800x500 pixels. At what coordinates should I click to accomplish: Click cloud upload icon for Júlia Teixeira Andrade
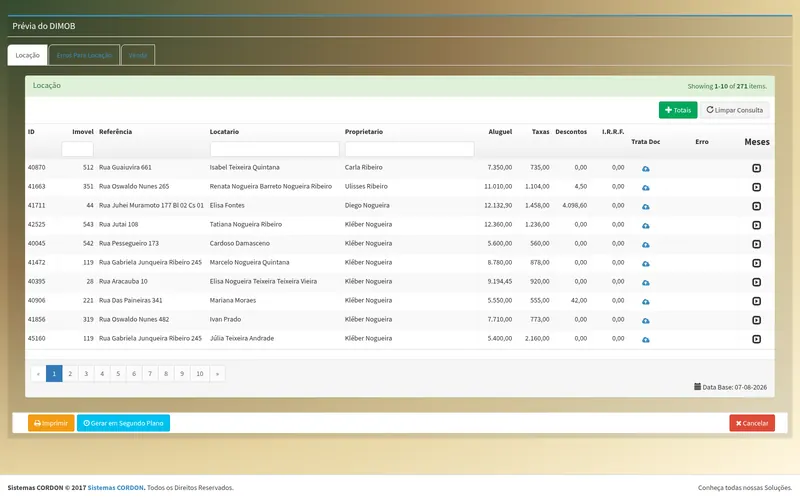pyautogui.click(x=645, y=339)
